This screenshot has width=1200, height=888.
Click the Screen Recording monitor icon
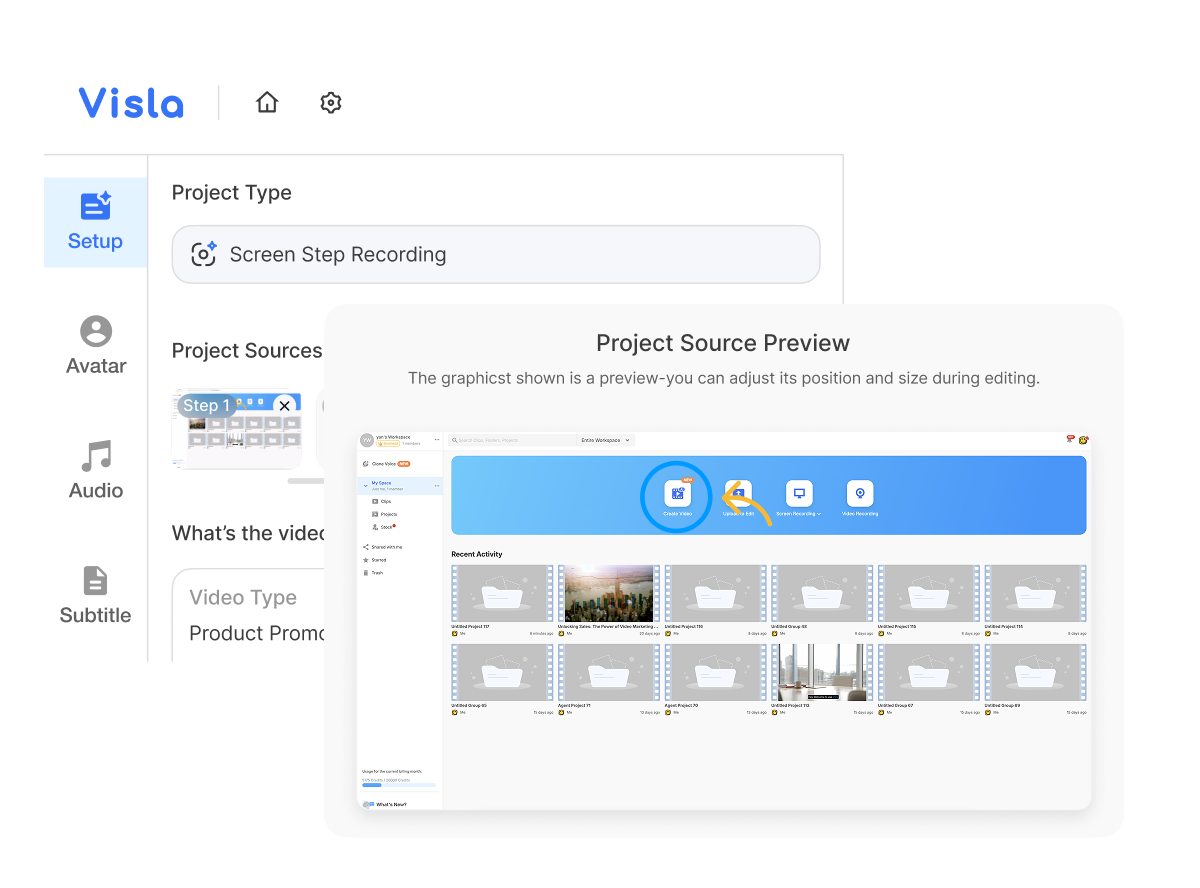[x=800, y=492]
